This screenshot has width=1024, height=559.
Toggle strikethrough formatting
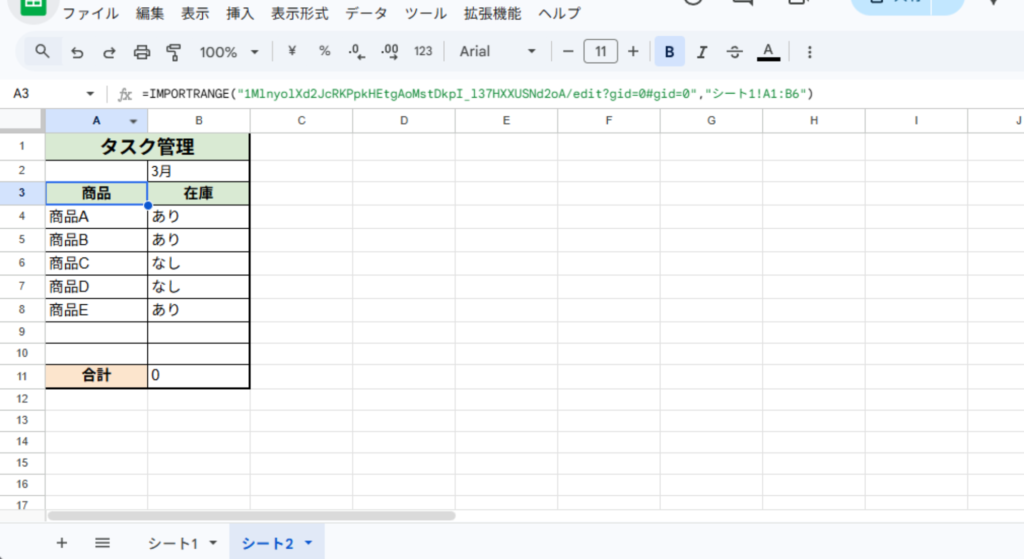pos(735,51)
